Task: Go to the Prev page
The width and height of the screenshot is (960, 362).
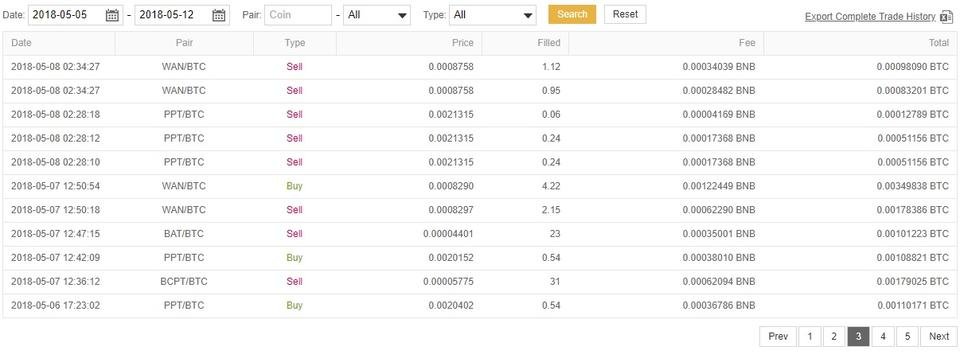Action: [x=778, y=336]
